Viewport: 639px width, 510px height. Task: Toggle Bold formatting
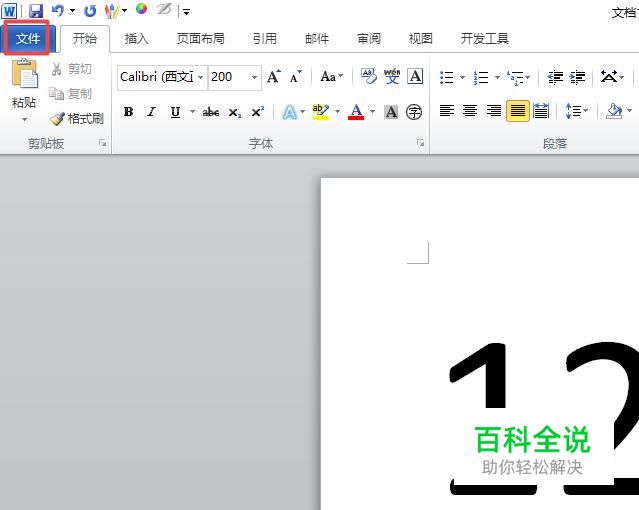coord(128,112)
